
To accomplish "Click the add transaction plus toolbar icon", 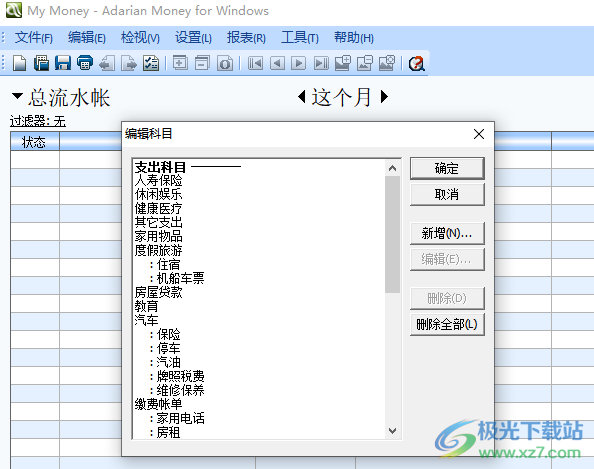I will (x=180, y=63).
